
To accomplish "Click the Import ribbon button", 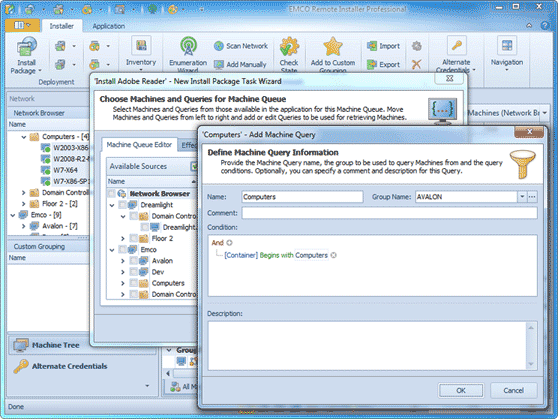I will [383, 46].
